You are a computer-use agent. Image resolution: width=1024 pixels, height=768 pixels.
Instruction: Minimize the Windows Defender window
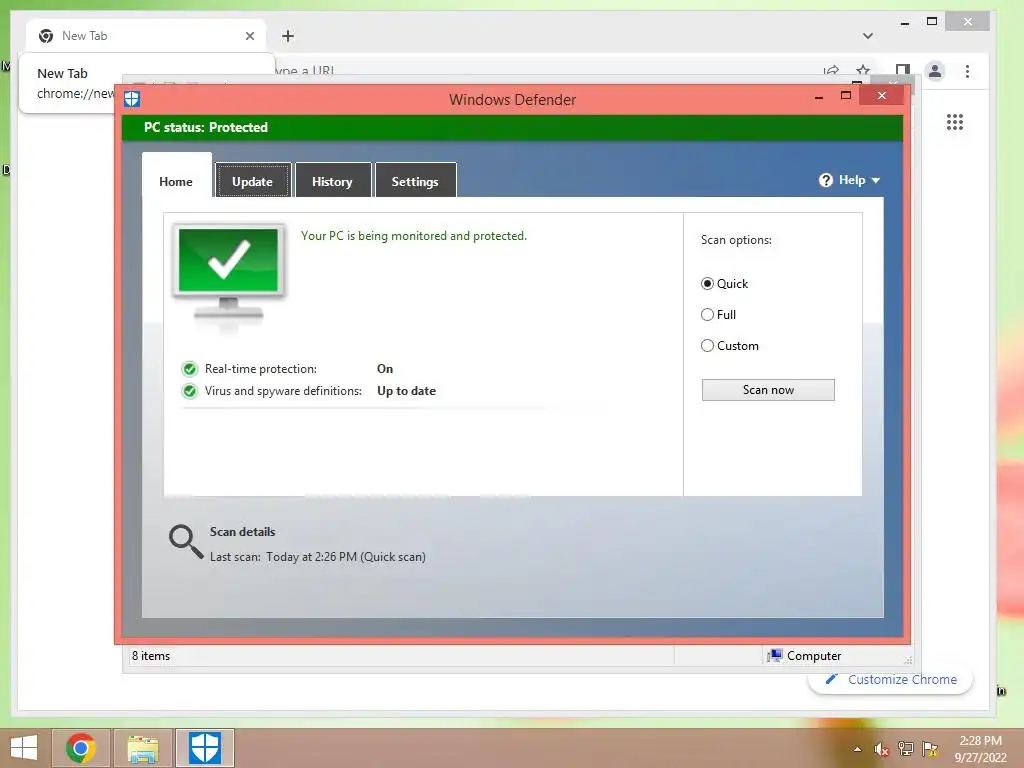coord(819,97)
